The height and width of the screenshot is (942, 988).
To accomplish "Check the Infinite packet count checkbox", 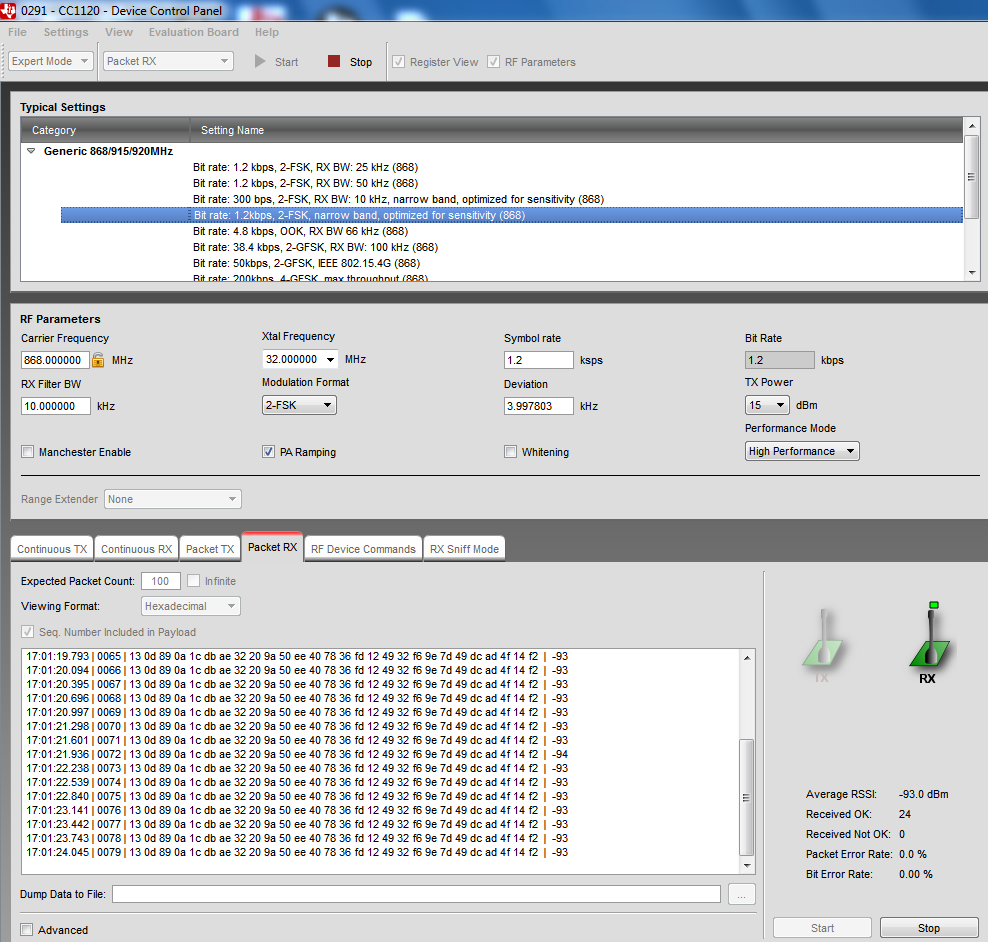I will tap(193, 581).
